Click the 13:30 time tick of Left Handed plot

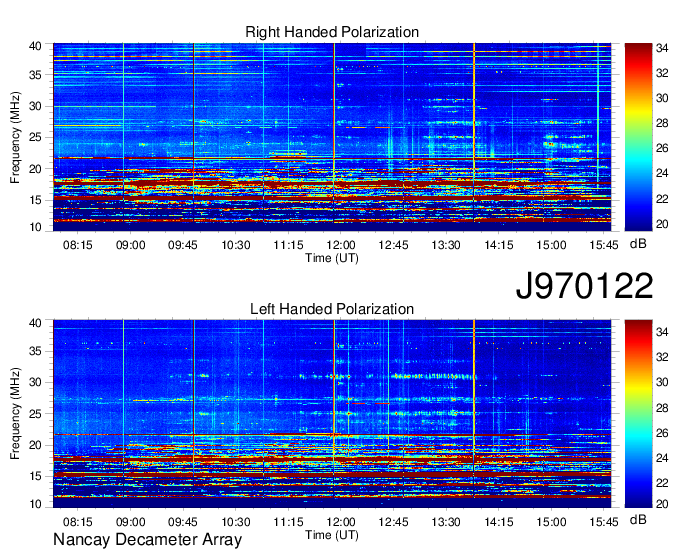point(446,522)
